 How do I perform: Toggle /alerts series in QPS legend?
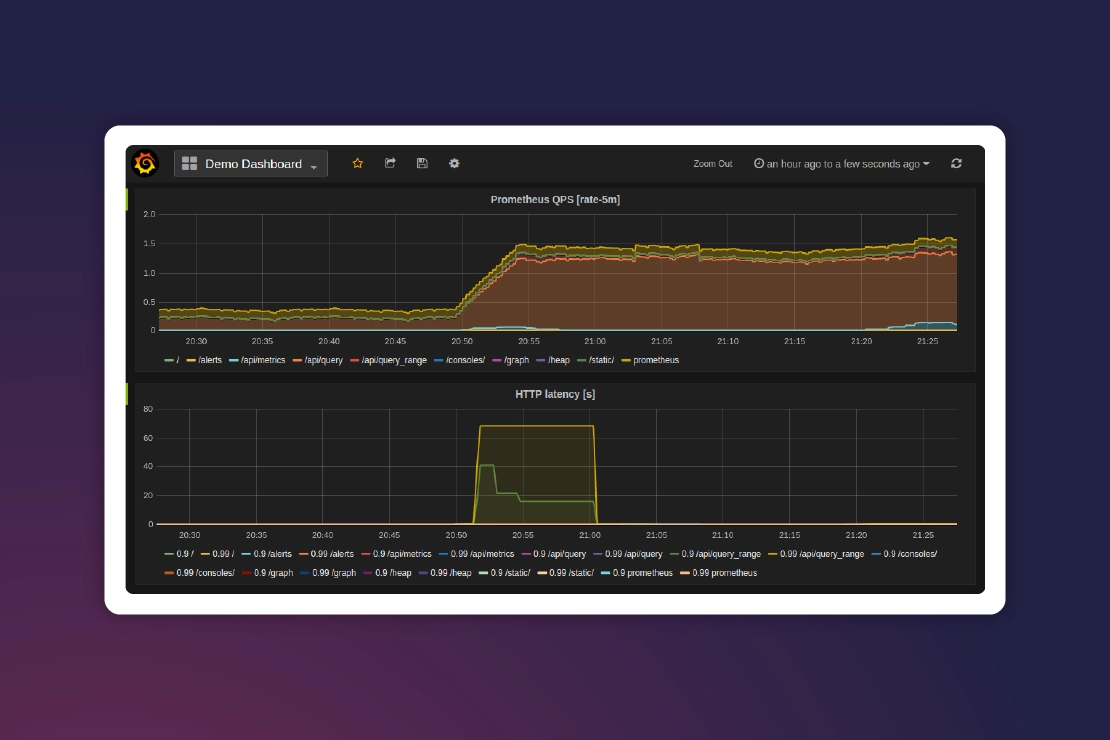pos(205,360)
